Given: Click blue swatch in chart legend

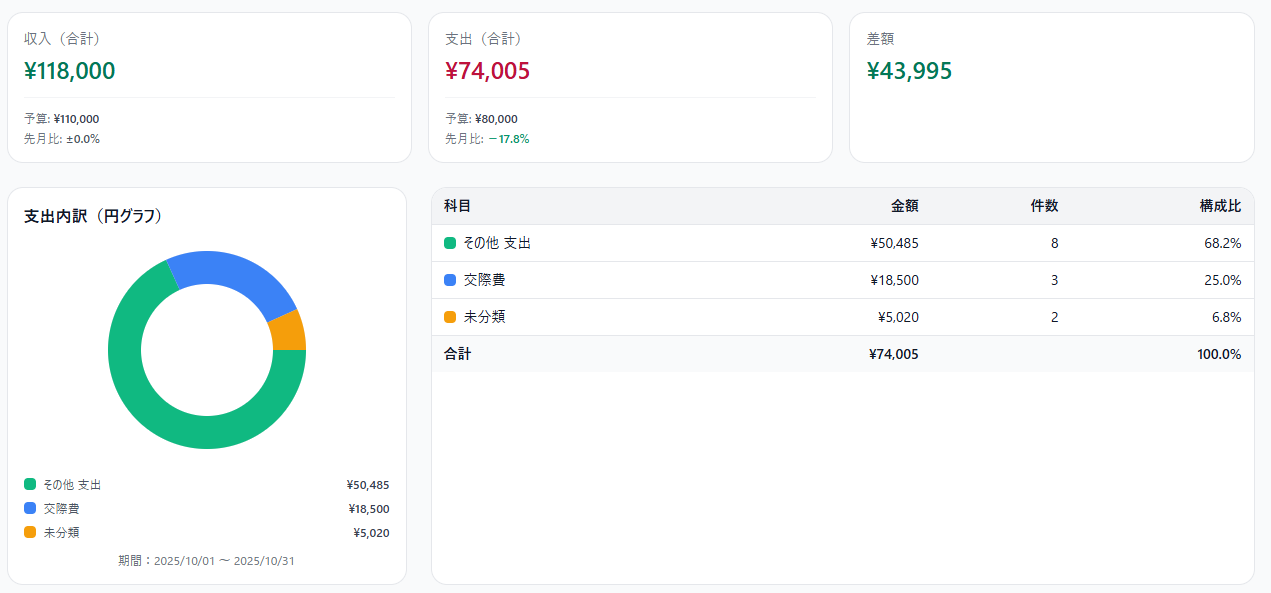Looking at the screenshot, I should pos(30,508).
